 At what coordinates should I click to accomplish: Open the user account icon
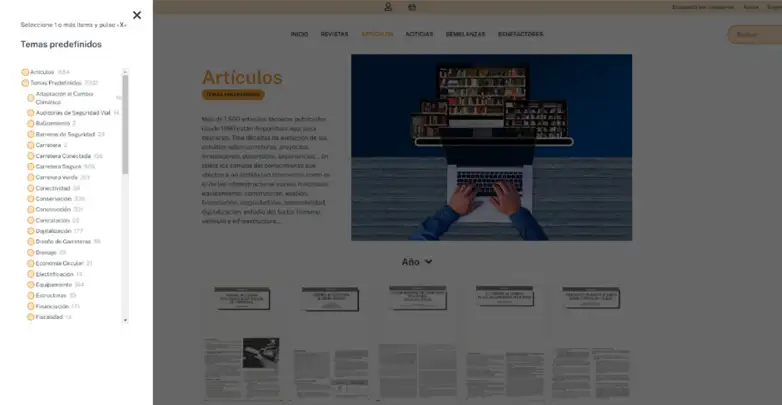pyautogui.click(x=388, y=7)
